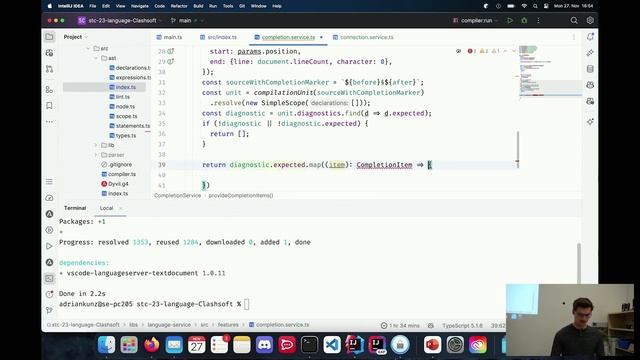Click provideCompletionItems() breadcrumb
This screenshot has height=360, width=640.
click(241, 196)
